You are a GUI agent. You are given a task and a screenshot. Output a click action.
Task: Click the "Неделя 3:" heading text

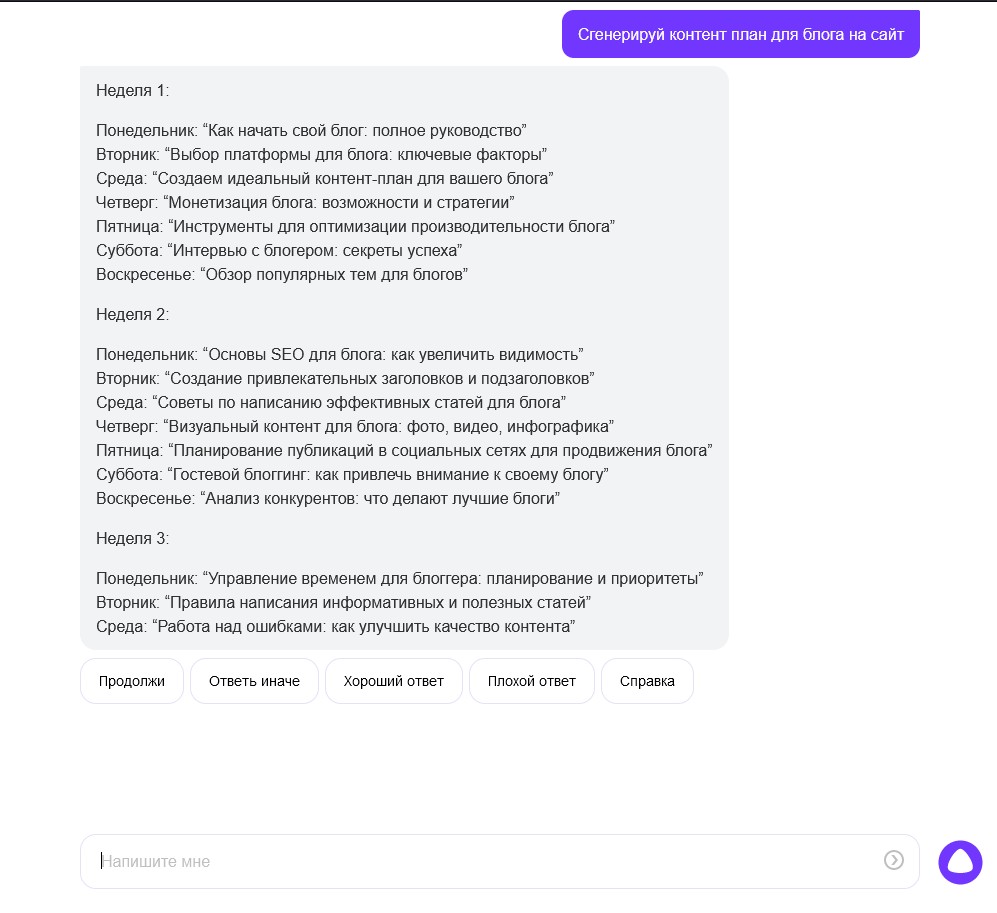click(x=133, y=539)
